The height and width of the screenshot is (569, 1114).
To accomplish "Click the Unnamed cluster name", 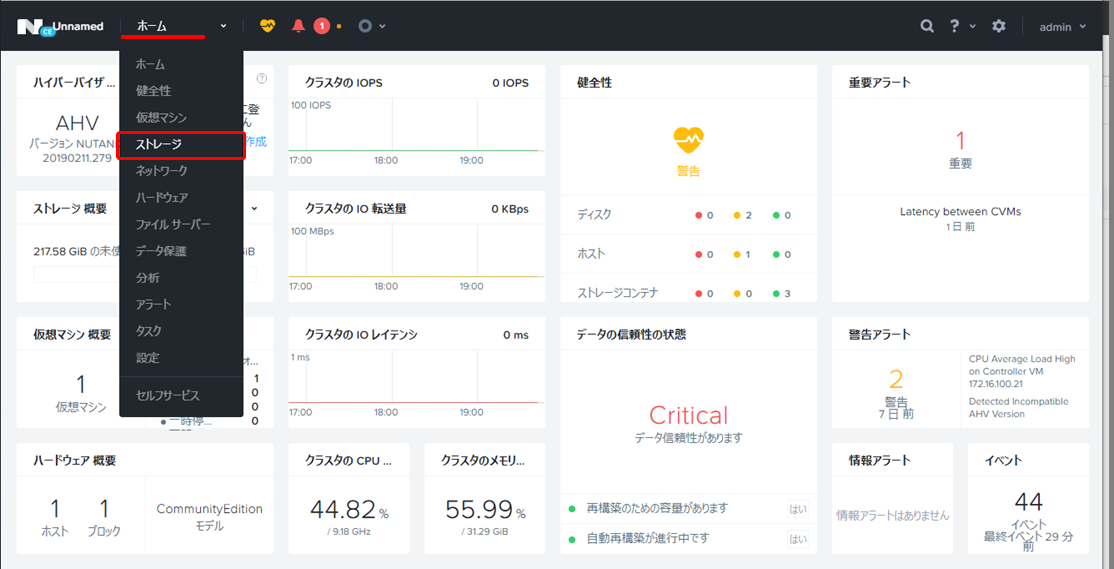I will point(78,26).
